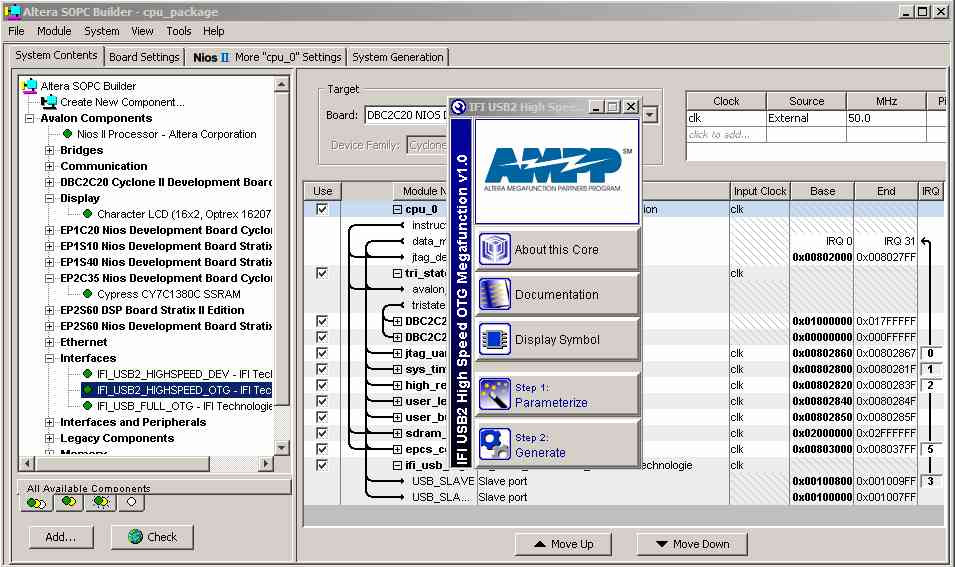Click the green dot beside Character LCD
955x567 pixels.
87,214
